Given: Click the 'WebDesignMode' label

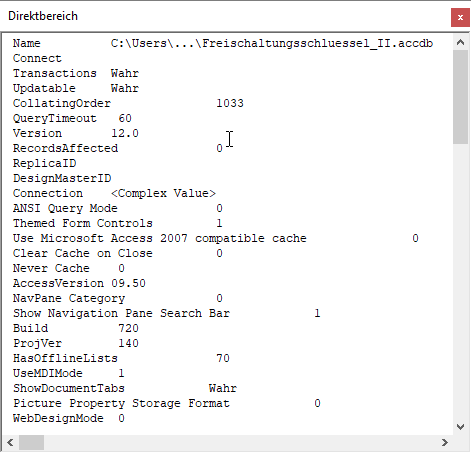Looking at the screenshot, I should [58, 418].
